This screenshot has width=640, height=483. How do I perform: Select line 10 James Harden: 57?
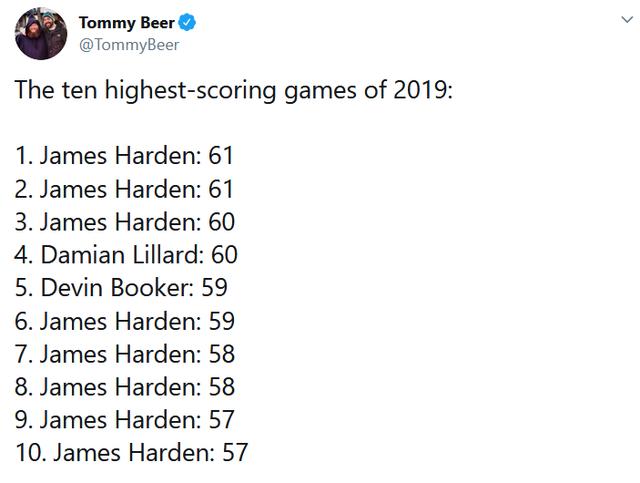pos(131,452)
